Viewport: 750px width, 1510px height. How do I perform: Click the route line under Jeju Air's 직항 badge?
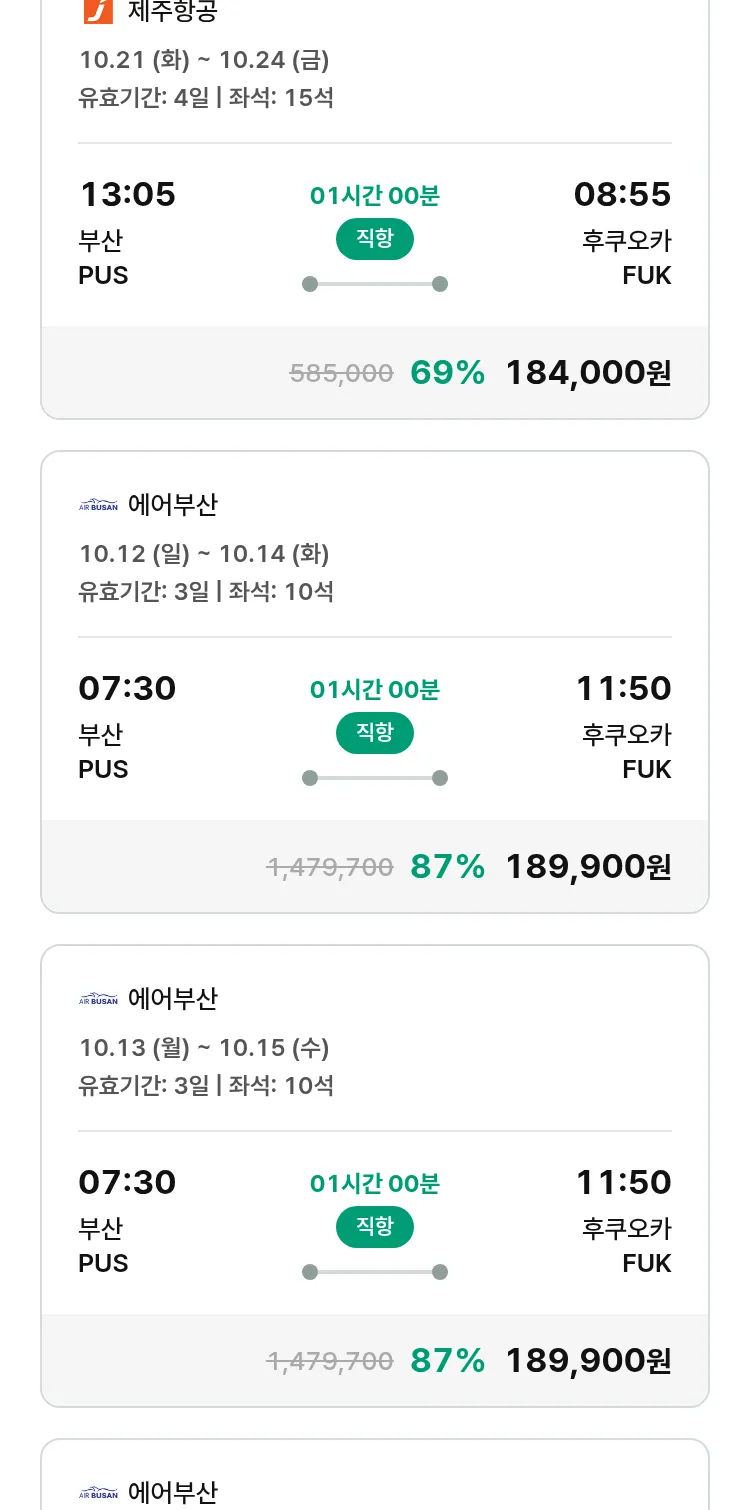(374, 284)
